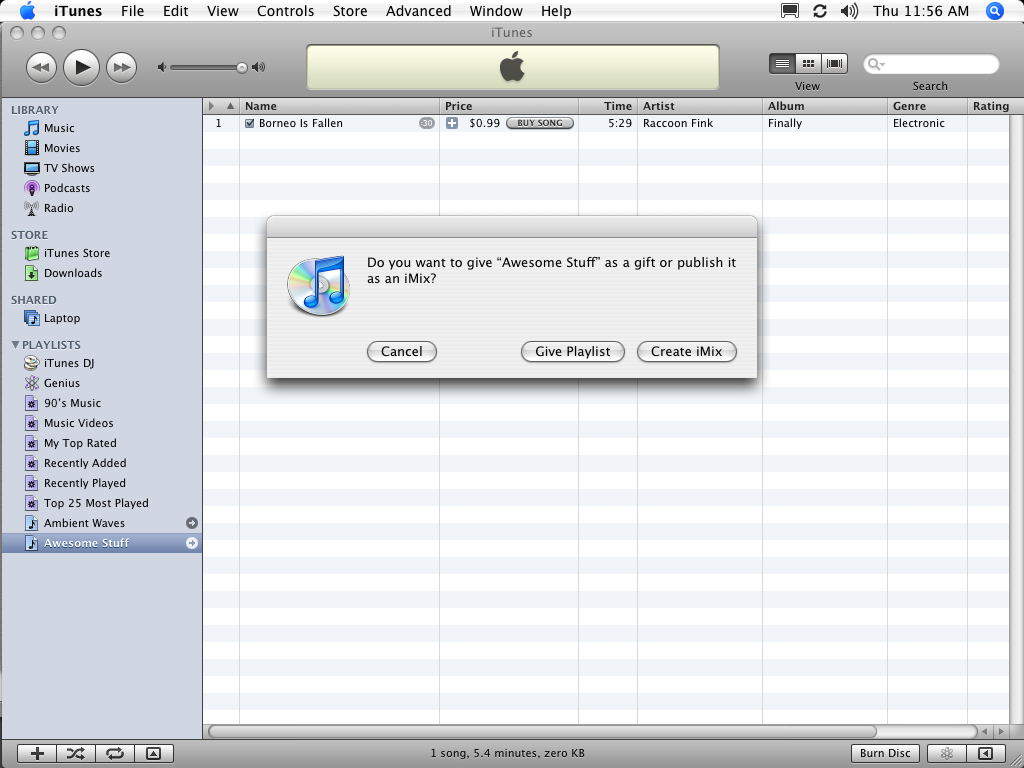Viewport: 1024px width, 768px height.
Task: Click the high volume speaker icon
Action: pos(259,67)
